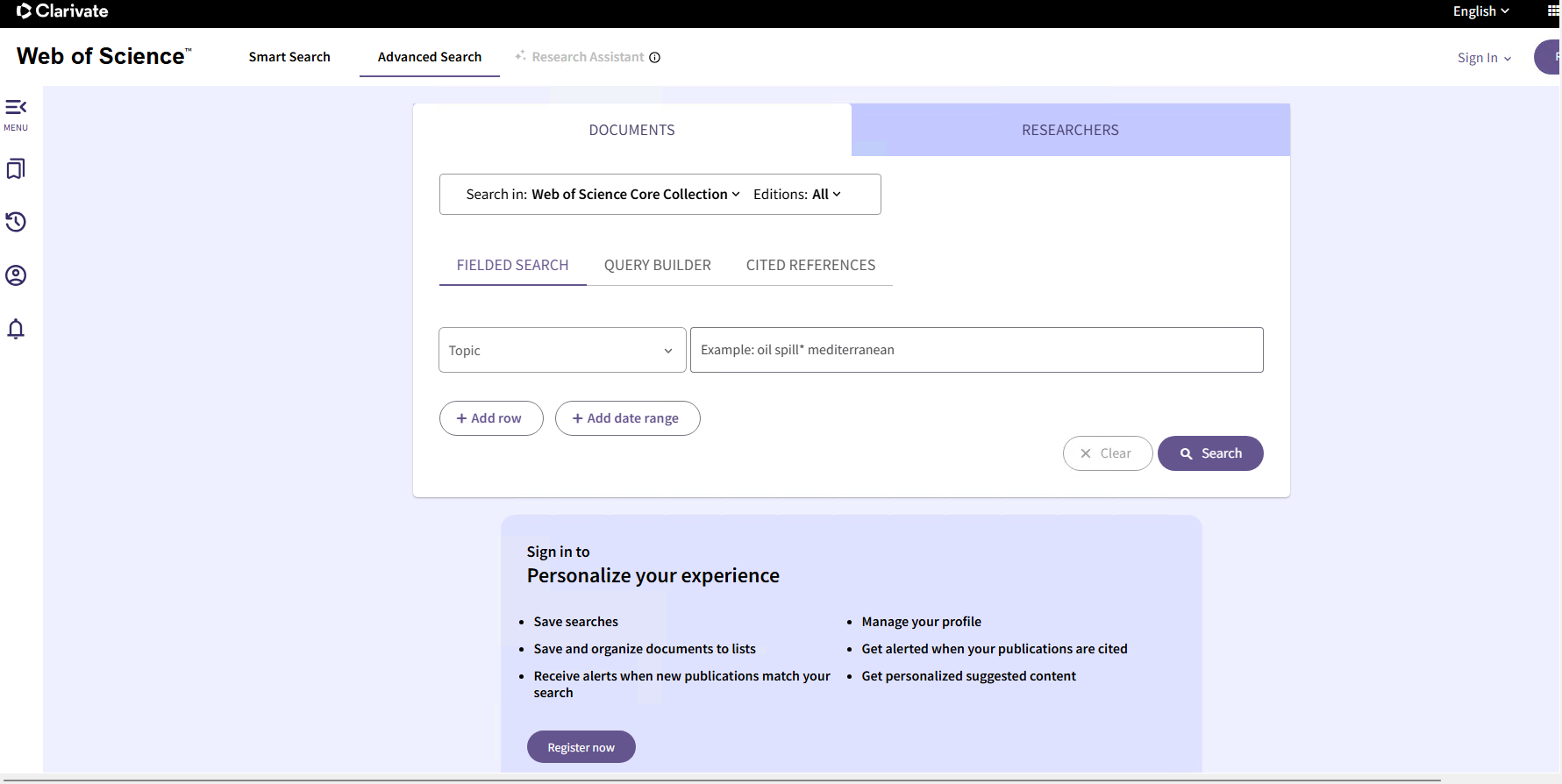Switch to the DOCUMENTS tab
Image resolution: width=1562 pixels, height=784 pixels.
[x=631, y=130]
